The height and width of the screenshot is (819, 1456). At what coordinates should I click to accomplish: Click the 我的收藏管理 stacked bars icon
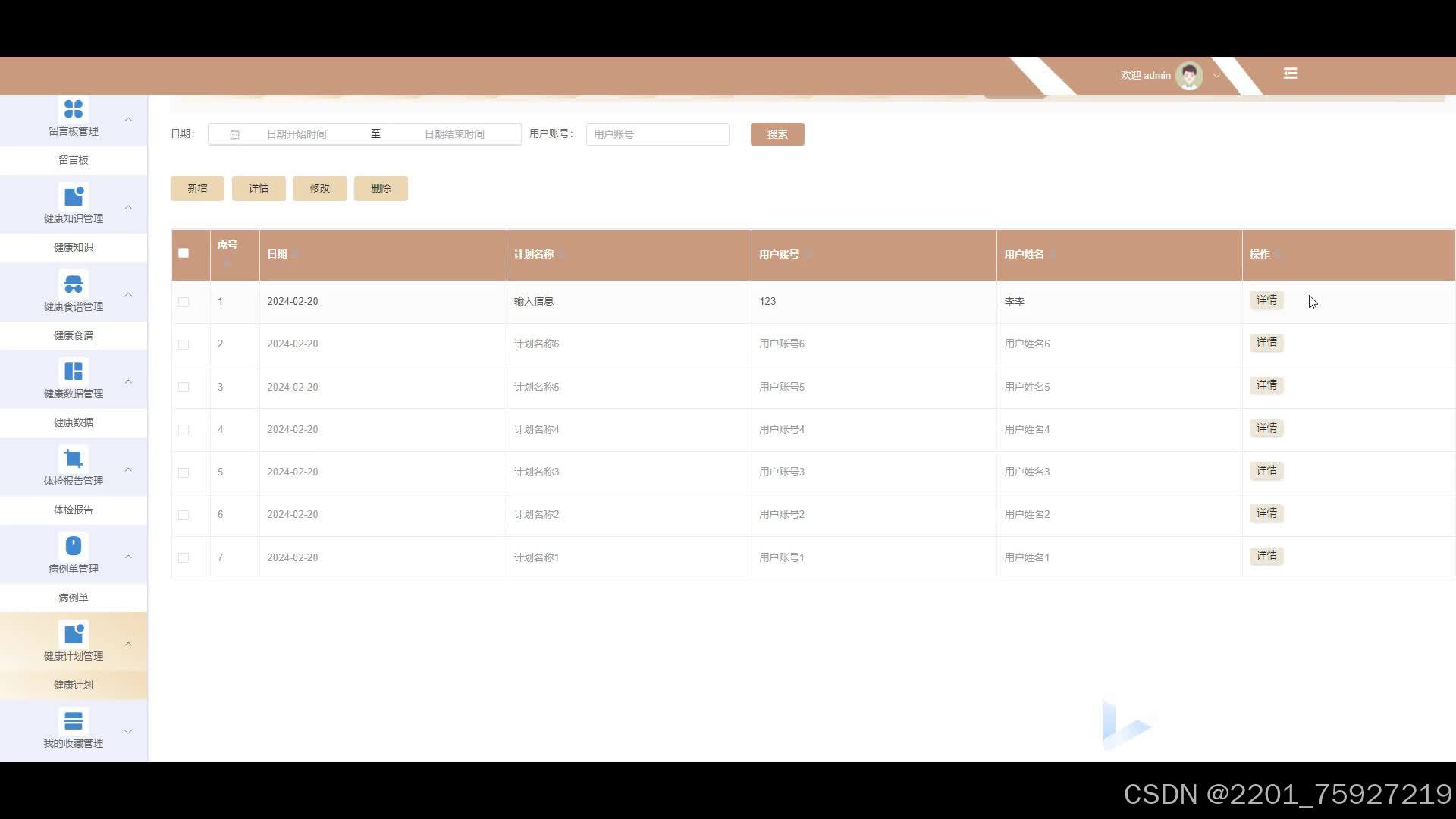tap(74, 720)
